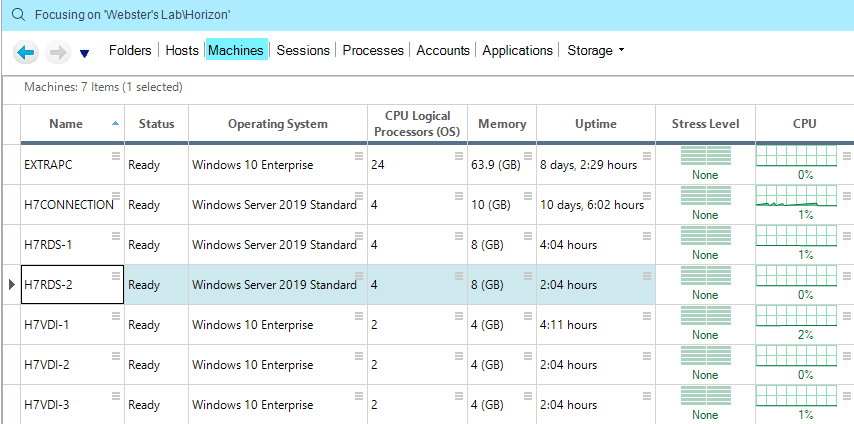This screenshot has height=424, width=854.
Task: Sort by the Operating System column header
Action: (277, 124)
